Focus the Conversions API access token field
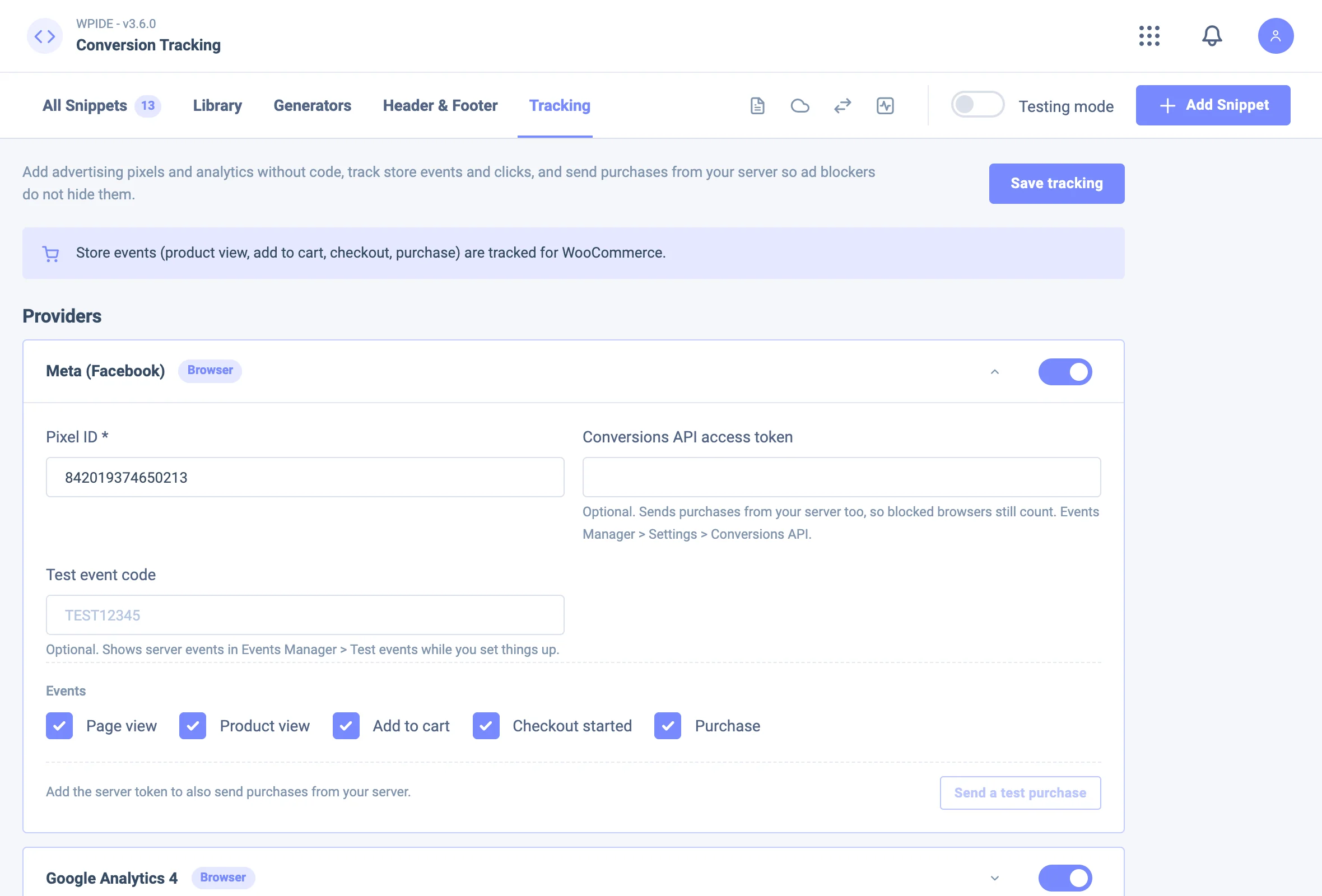Image resolution: width=1322 pixels, height=896 pixels. [841, 477]
